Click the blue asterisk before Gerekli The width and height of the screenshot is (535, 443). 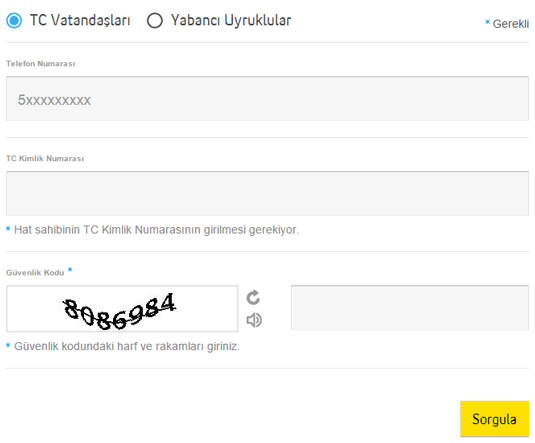pyautogui.click(x=488, y=22)
